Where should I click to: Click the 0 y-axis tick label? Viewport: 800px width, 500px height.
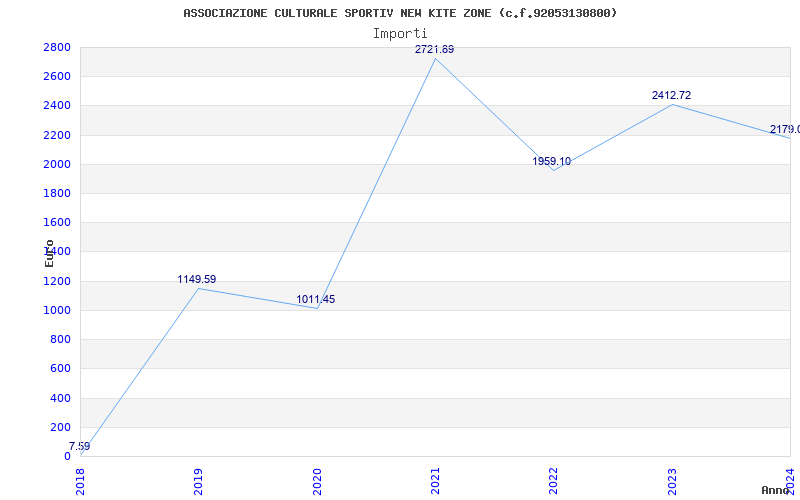67,456
